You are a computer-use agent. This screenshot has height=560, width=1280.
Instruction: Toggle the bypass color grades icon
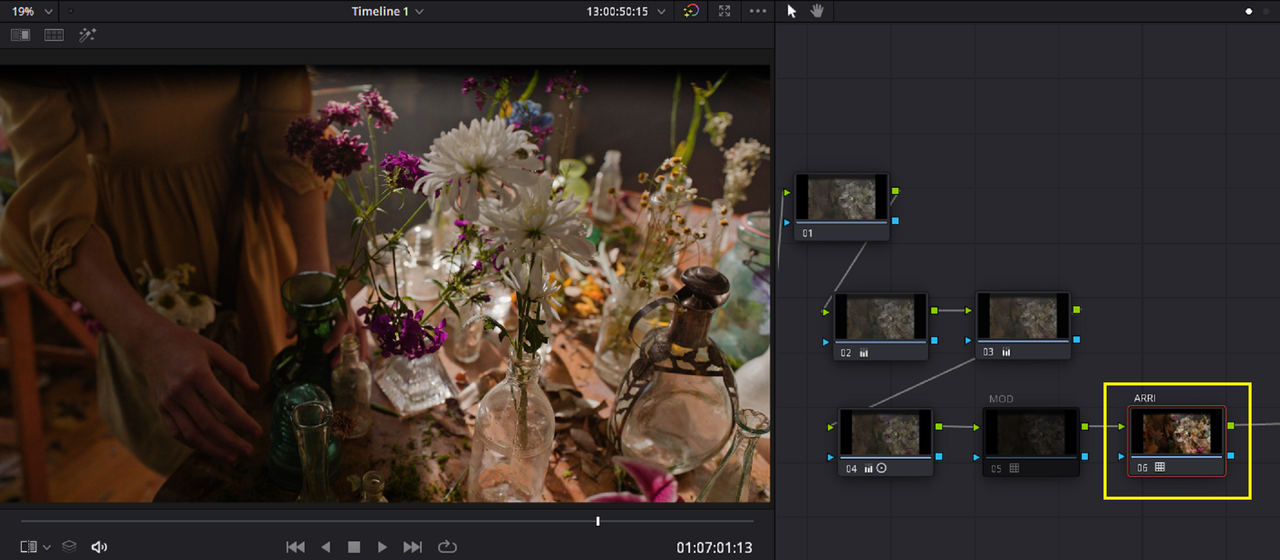691,11
